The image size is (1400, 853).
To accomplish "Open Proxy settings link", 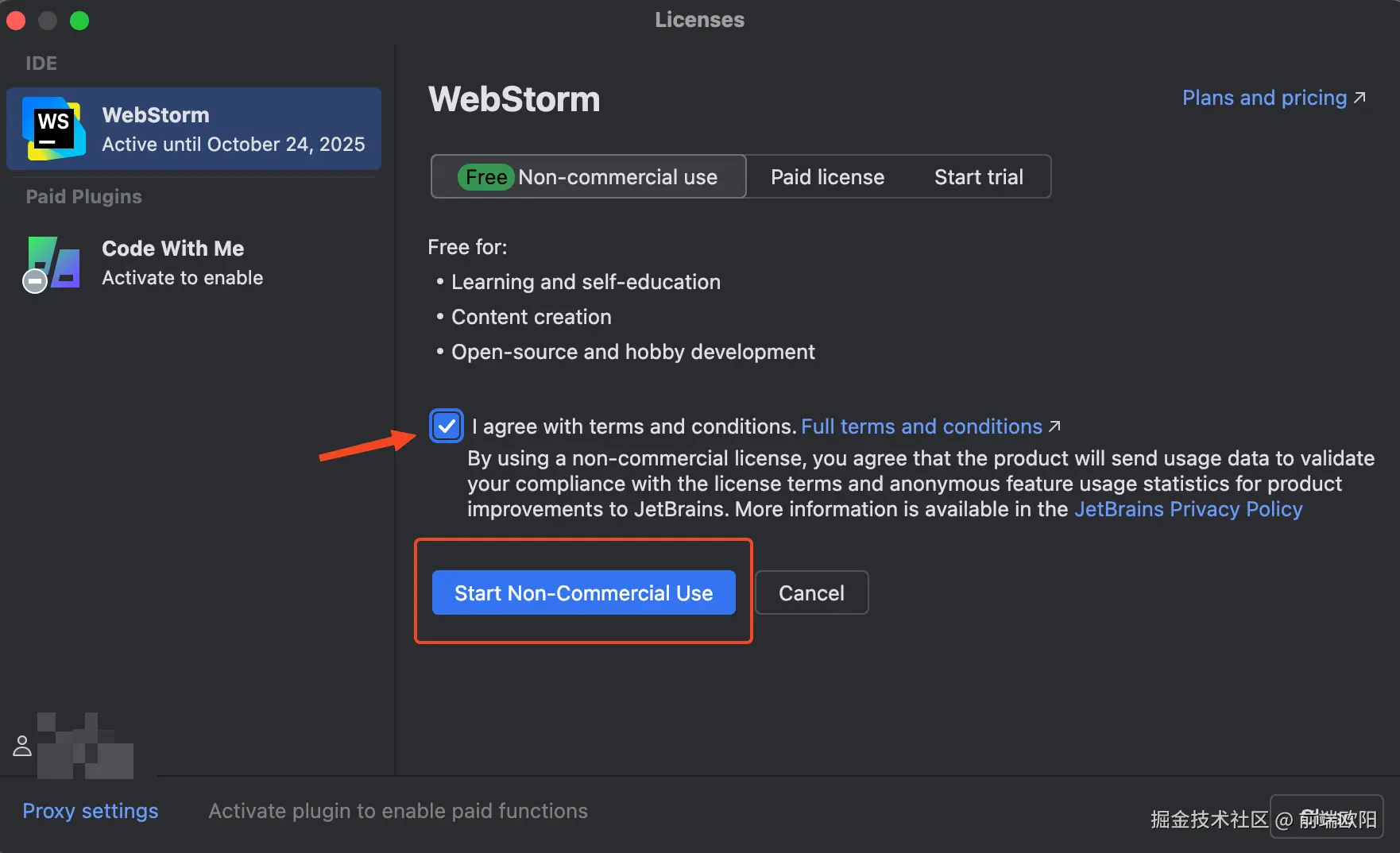I will click(x=91, y=811).
